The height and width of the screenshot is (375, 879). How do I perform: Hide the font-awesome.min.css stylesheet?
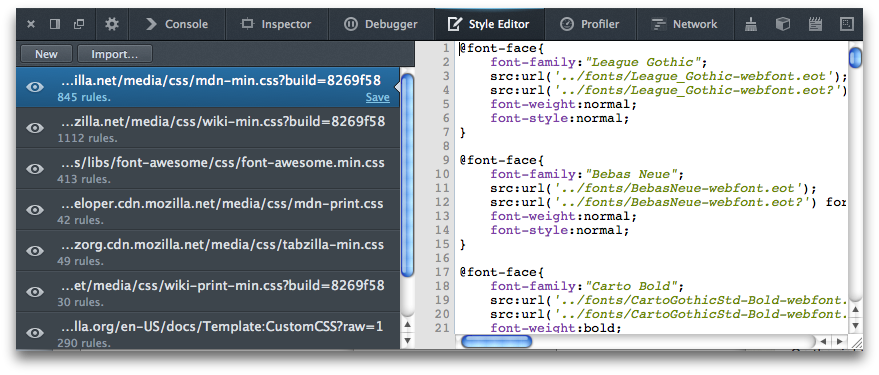click(35, 169)
